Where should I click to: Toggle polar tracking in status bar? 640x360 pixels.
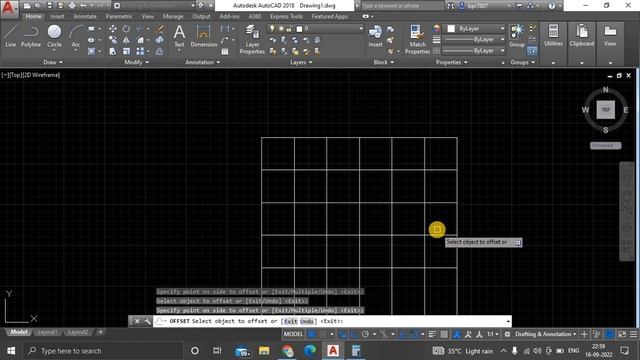tap(365, 334)
